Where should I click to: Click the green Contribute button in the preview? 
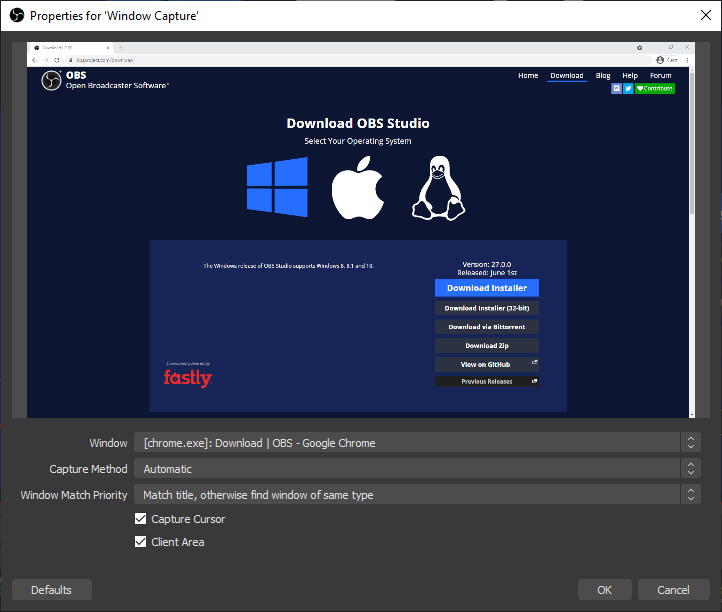655,88
